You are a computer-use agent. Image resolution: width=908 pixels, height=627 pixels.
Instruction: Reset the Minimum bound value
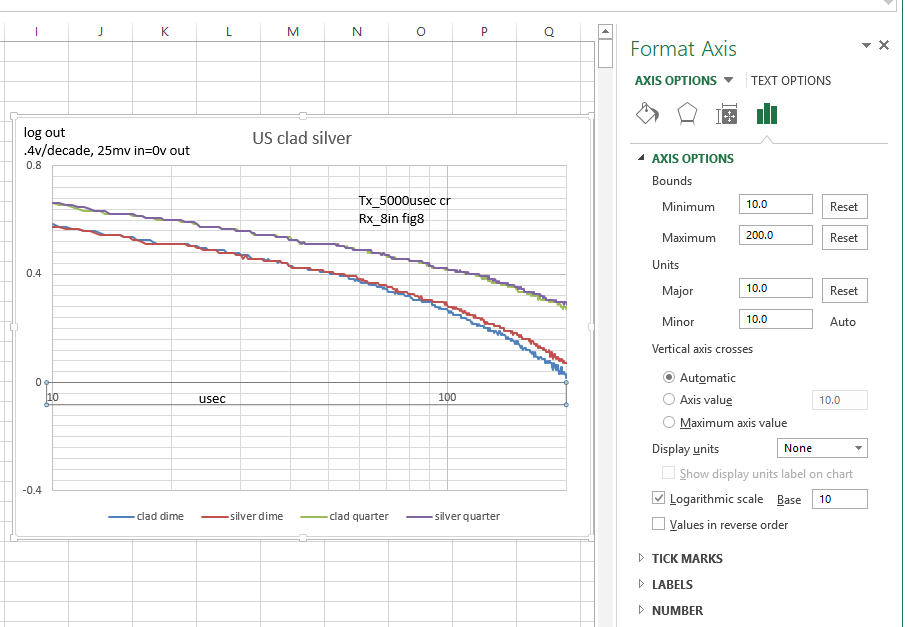click(843, 207)
